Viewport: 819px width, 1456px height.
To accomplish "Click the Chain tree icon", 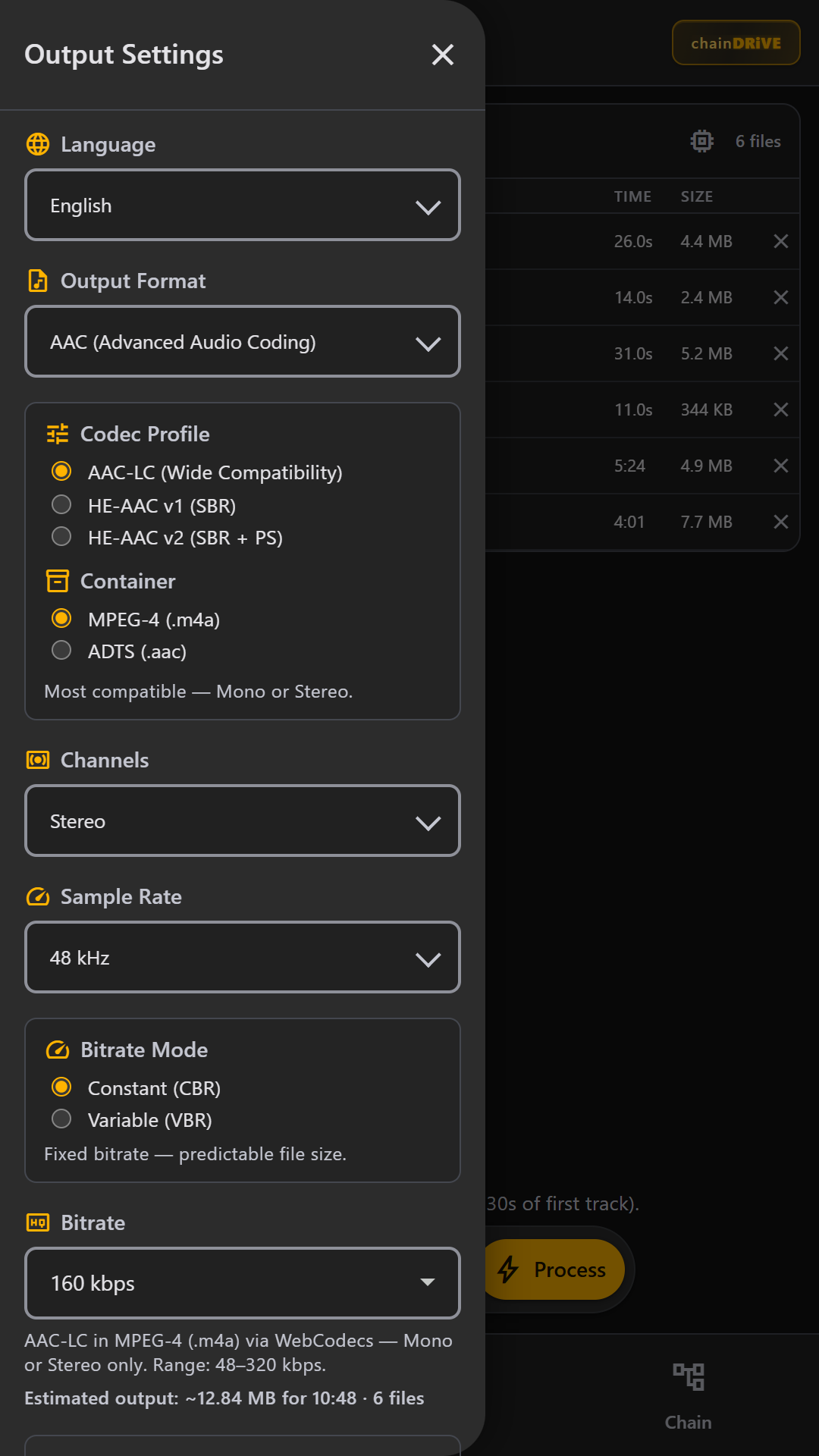I will click(x=689, y=1376).
